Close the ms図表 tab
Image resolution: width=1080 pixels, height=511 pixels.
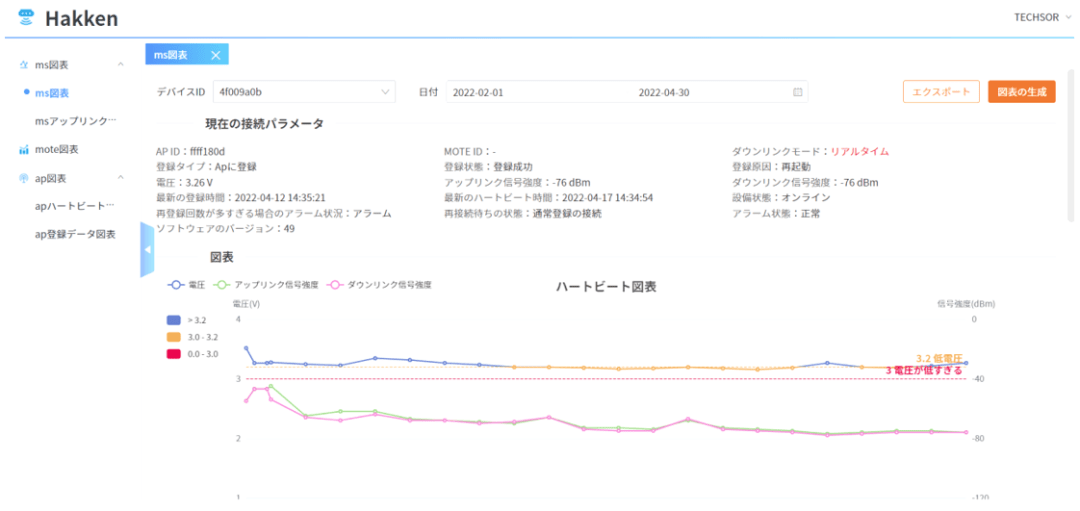point(215,55)
